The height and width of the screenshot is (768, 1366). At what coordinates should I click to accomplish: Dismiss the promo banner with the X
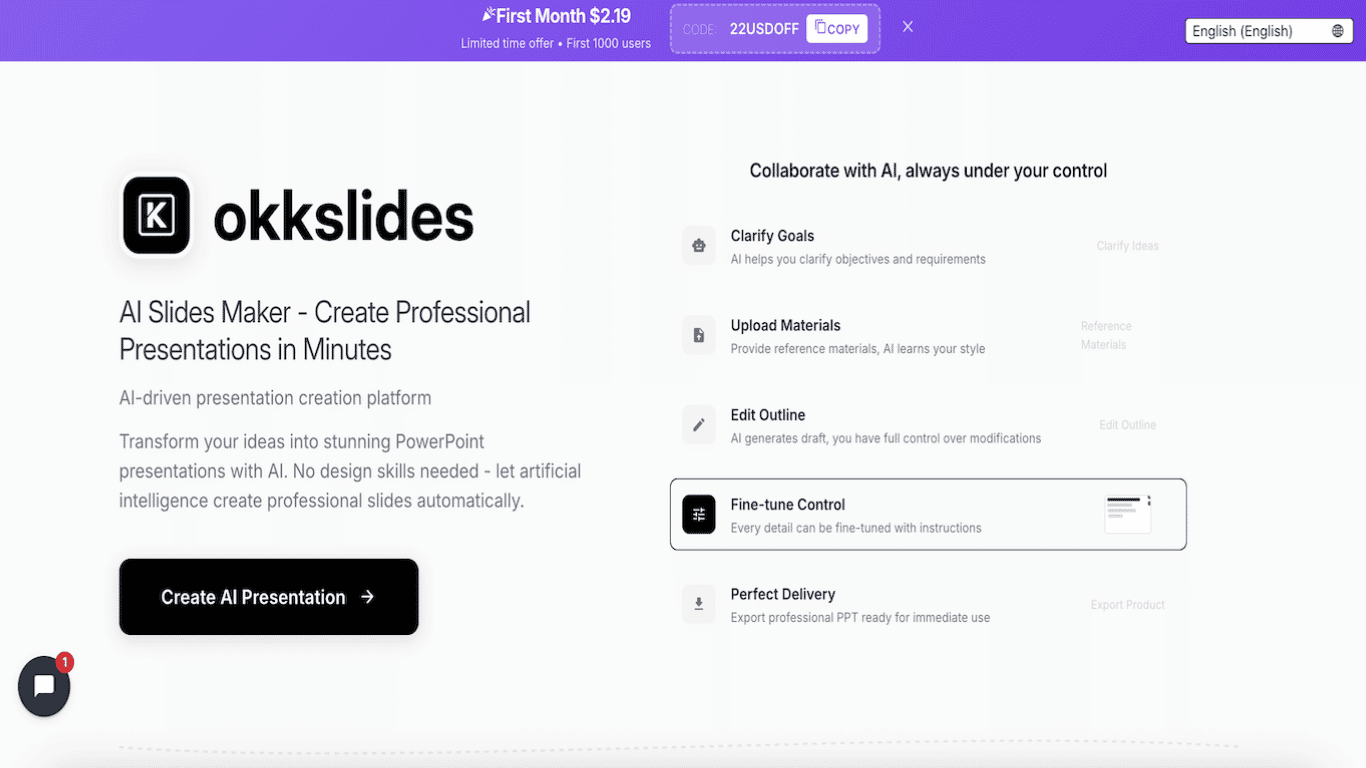[907, 26]
